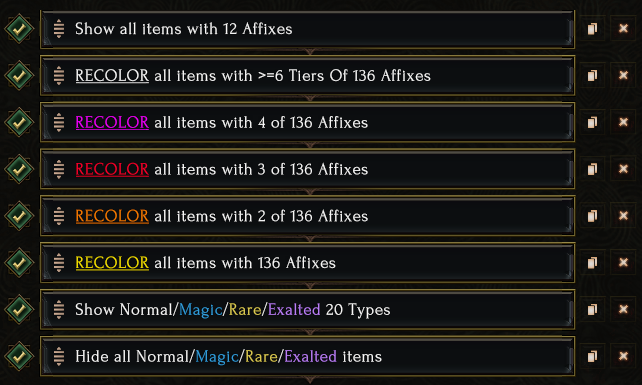Duplicate the orange '2 of 136 Affixes' rule
The height and width of the screenshot is (385, 642).
pos(592,216)
